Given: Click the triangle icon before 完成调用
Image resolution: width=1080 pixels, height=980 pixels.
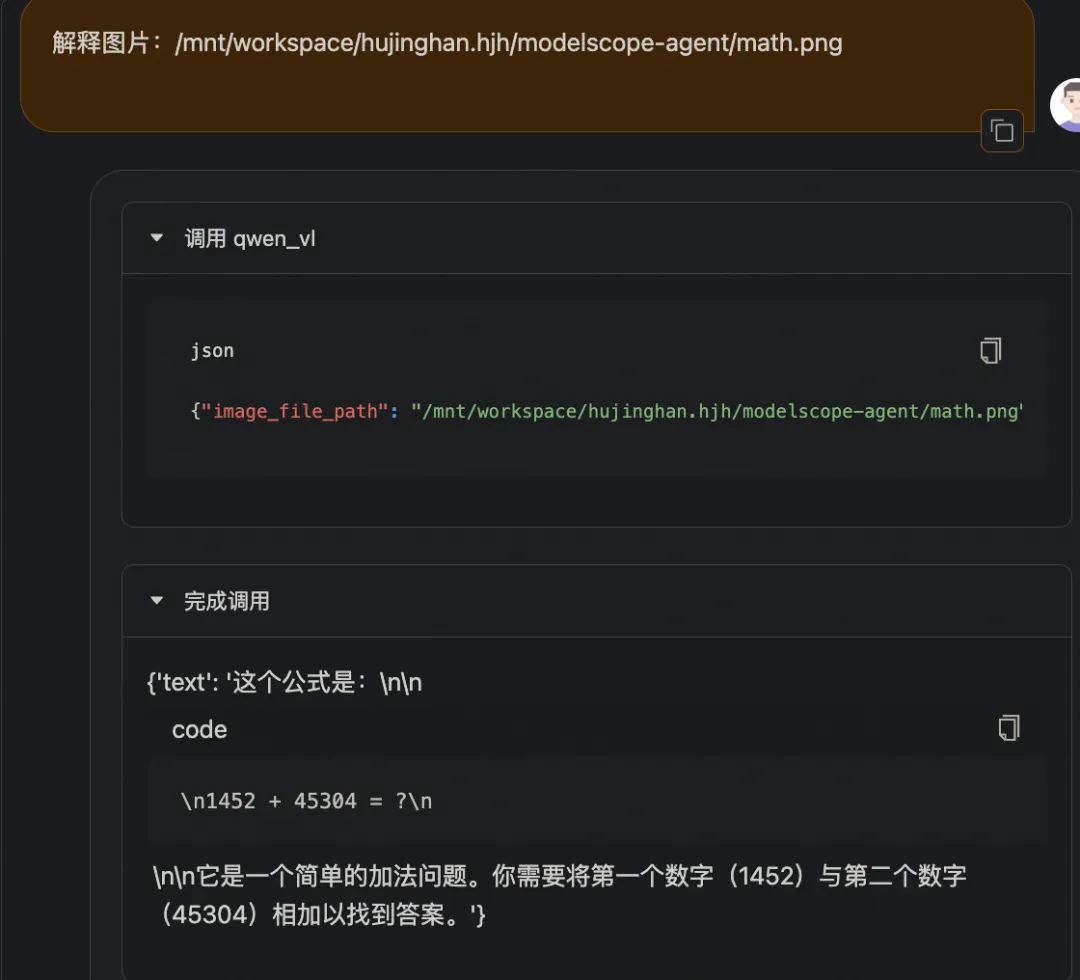Looking at the screenshot, I should (156, 601).
